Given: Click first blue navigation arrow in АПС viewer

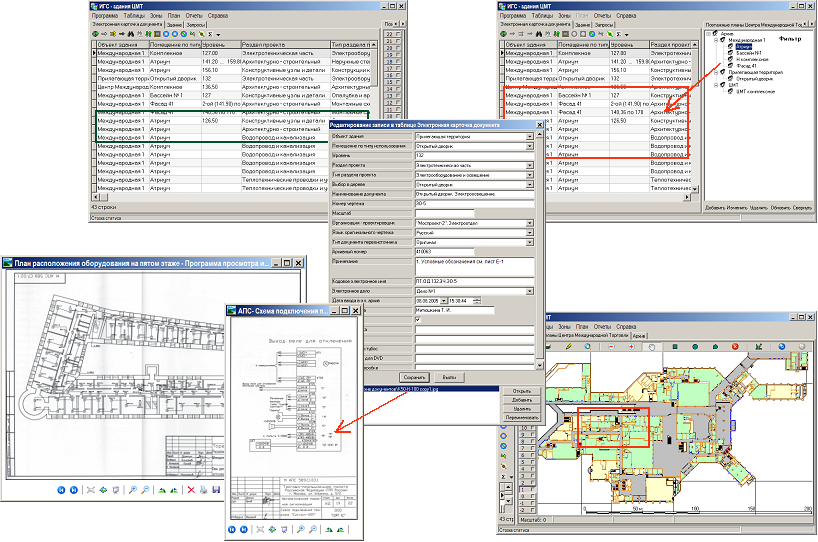Looking at the screenshot, I should tap(232, 529).
